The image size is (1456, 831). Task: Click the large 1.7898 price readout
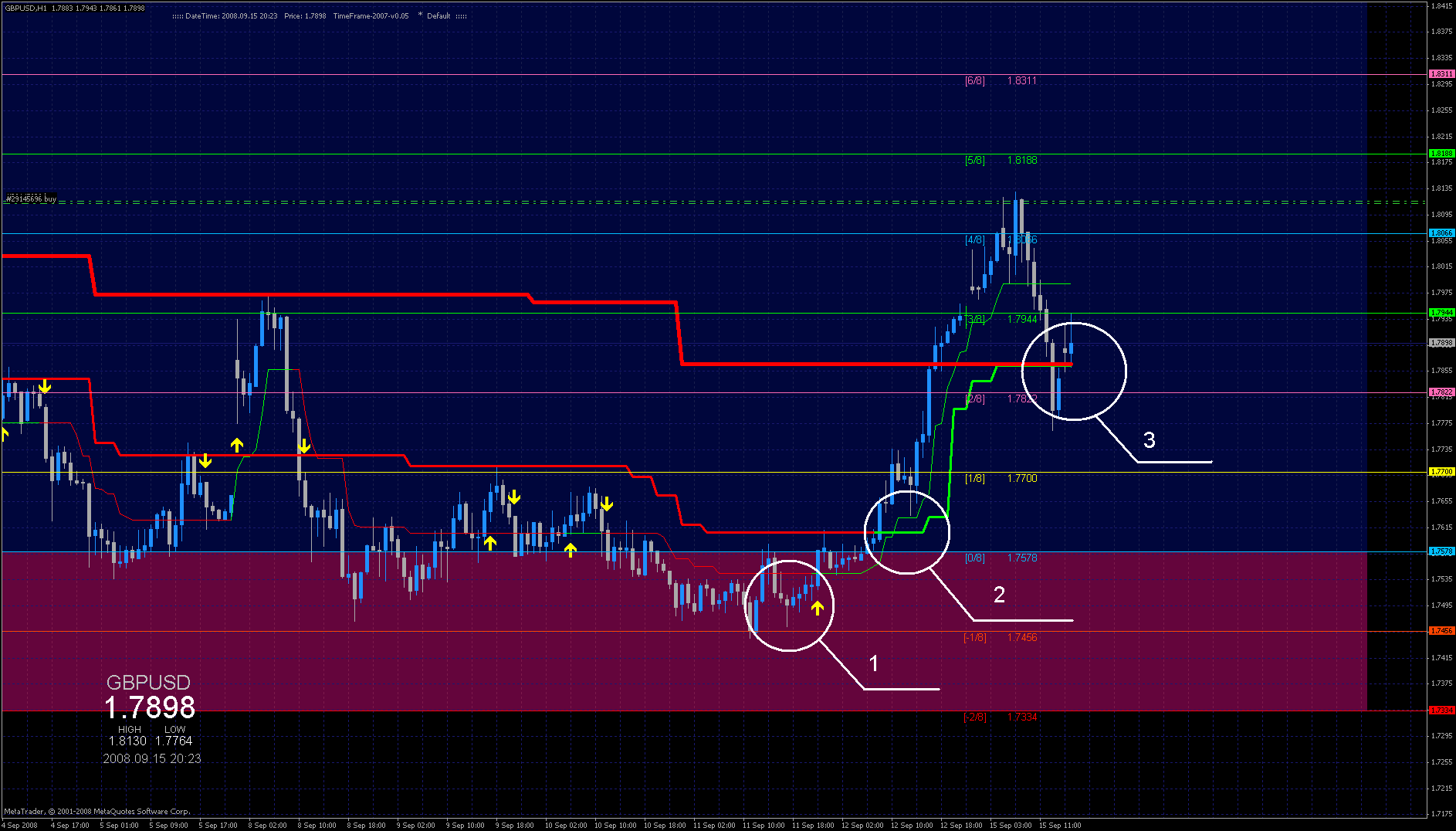[x=150, y=707]
